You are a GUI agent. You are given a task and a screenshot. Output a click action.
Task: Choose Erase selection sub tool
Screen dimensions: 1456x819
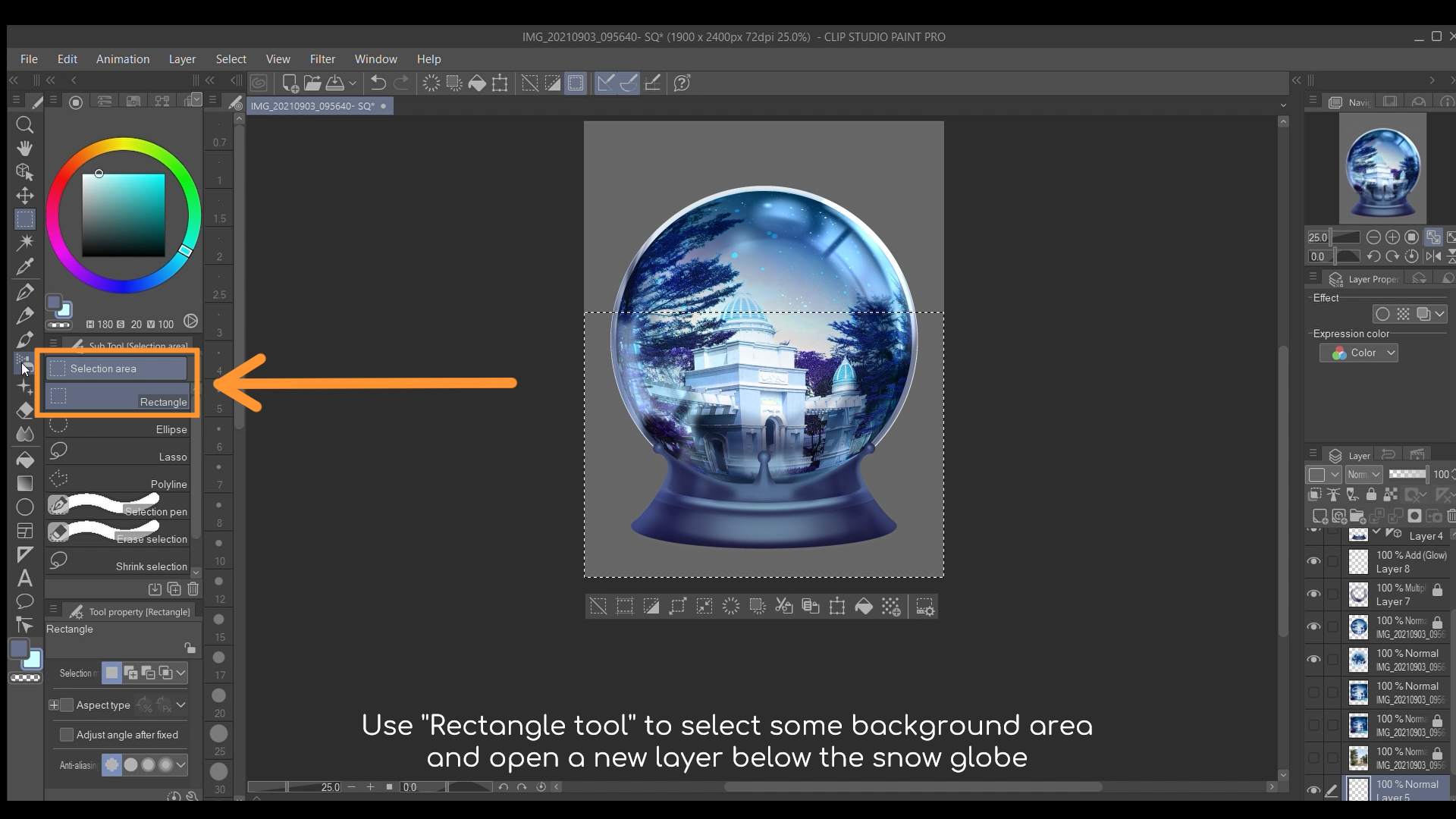click(x=118, y=535)
